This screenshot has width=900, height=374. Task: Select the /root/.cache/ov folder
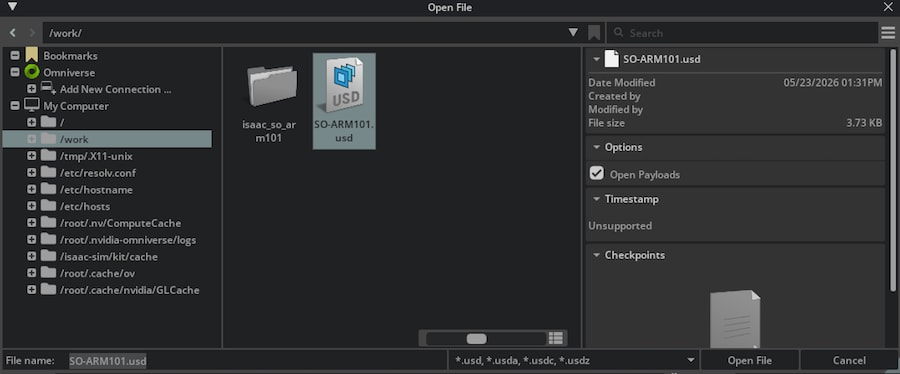[x=97, y=273]
